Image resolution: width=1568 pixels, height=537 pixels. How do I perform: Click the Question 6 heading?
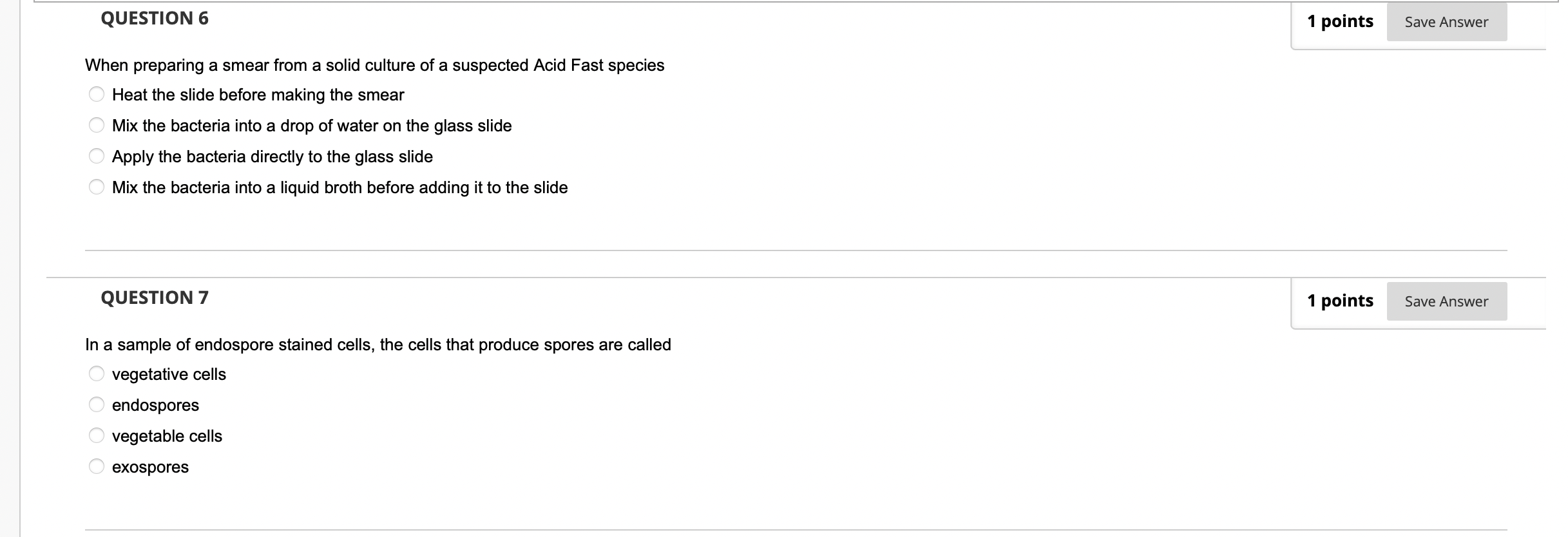coord(154,18)
